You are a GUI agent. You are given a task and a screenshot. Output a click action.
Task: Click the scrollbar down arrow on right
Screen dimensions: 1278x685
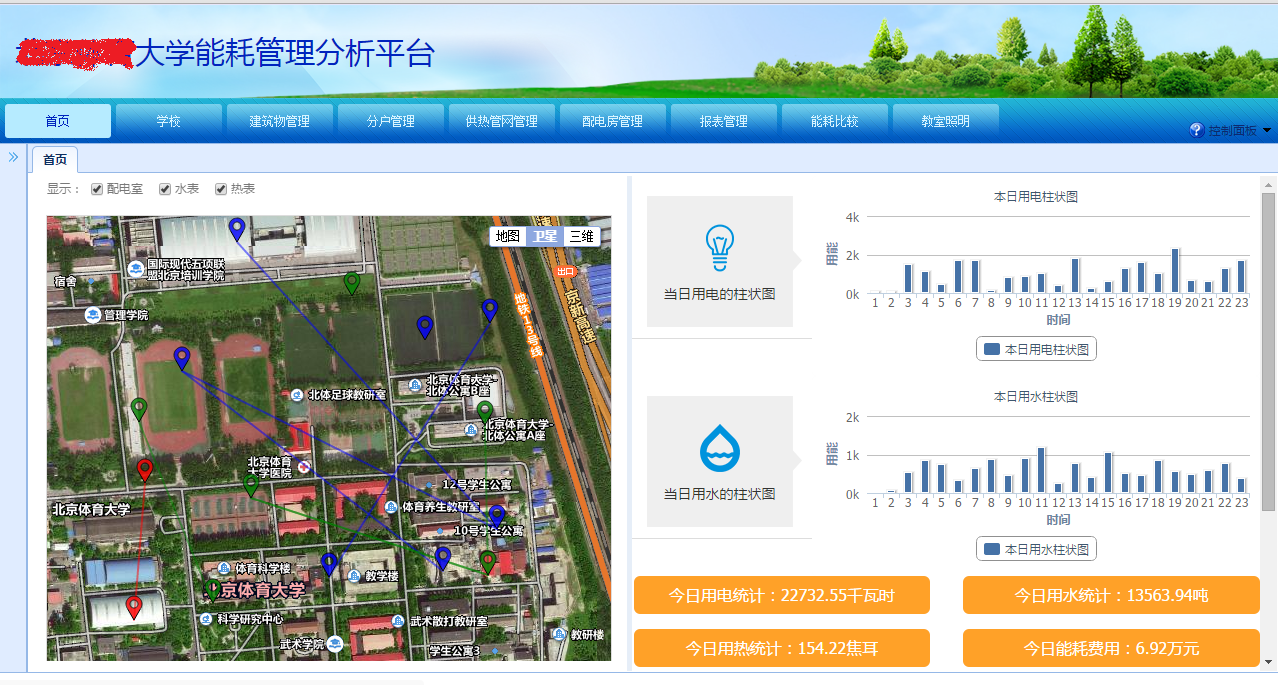point(1268,661)
